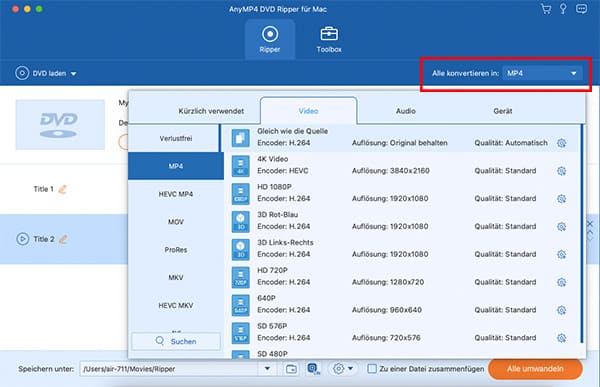Edit Title 1 name with pencil icon
600x387 pixels.
coord(63,189)
